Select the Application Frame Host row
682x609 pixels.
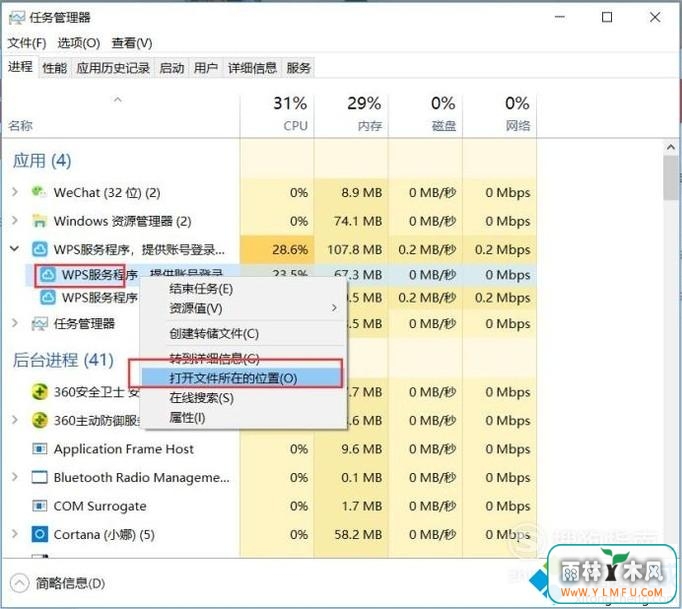270,449
